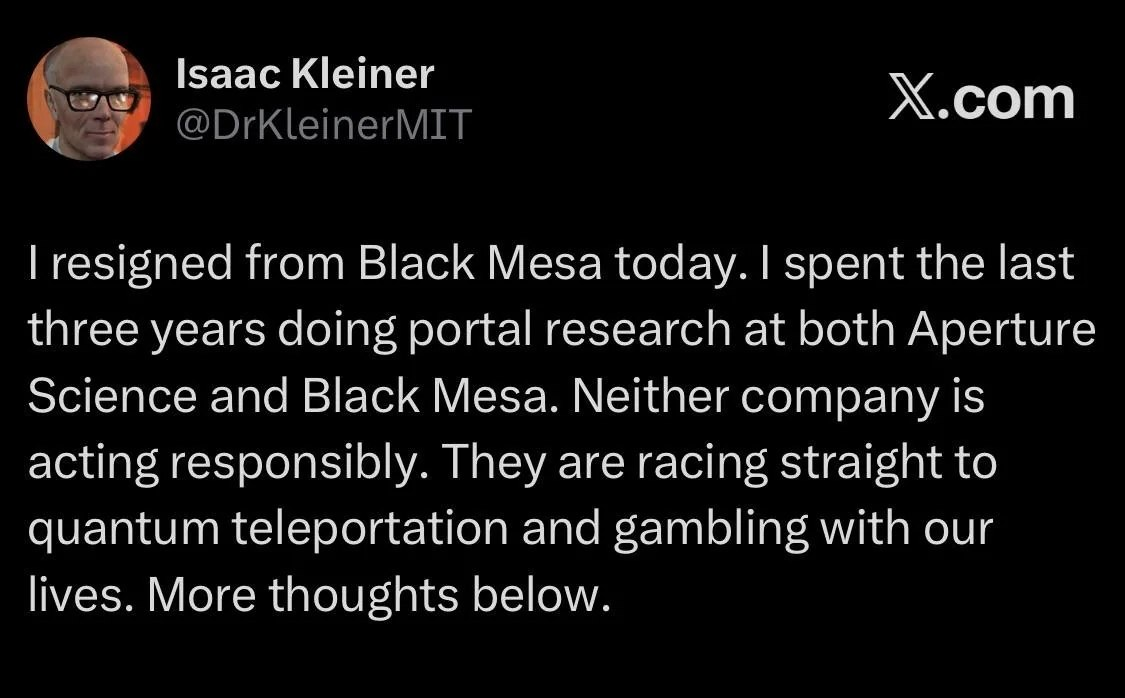Click the word "gambling" in the post
The height and width of the screenshot is (698, 1125).
[710, 529]
